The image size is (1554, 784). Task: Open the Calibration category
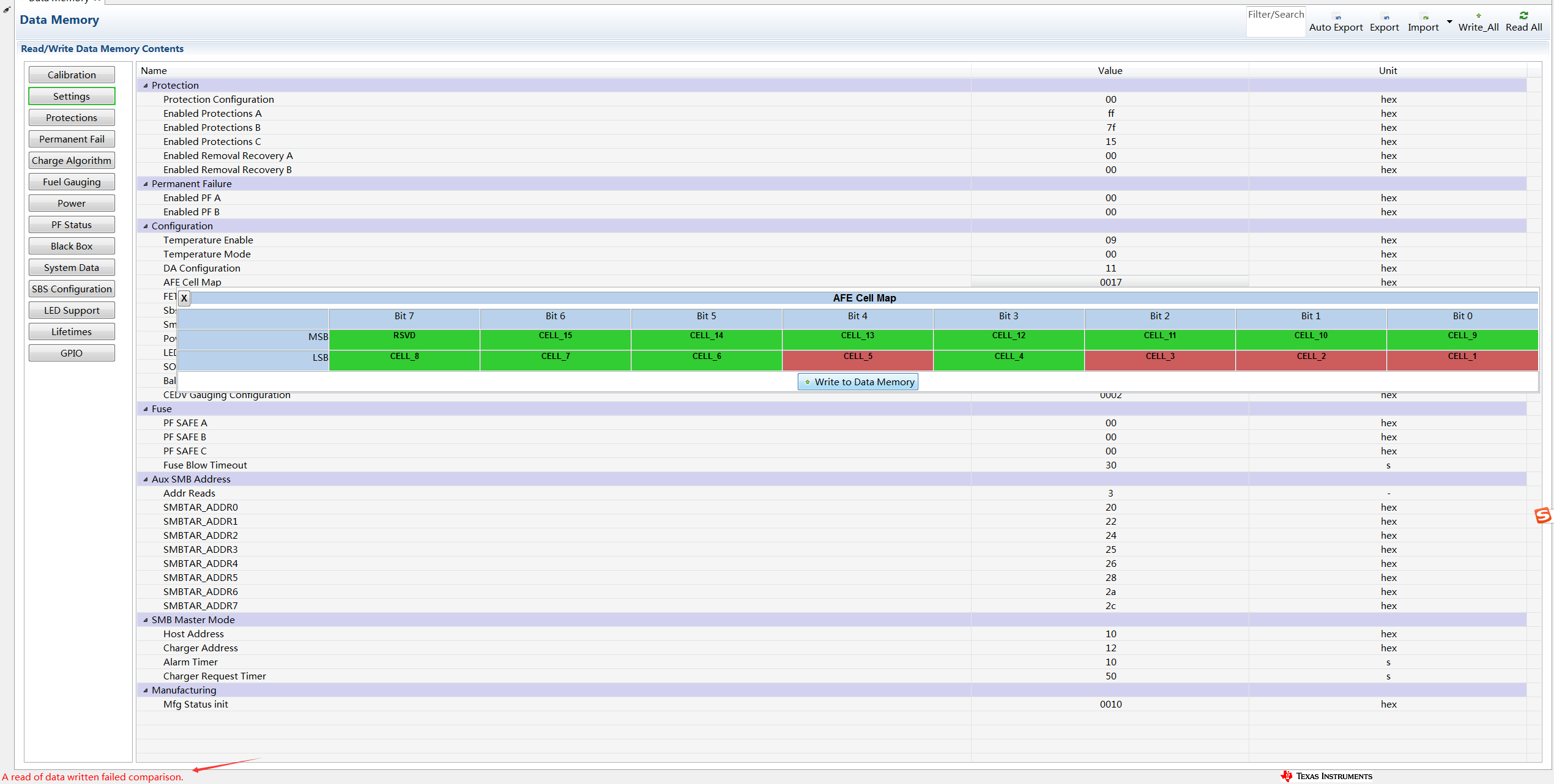[x=72, y=75]
